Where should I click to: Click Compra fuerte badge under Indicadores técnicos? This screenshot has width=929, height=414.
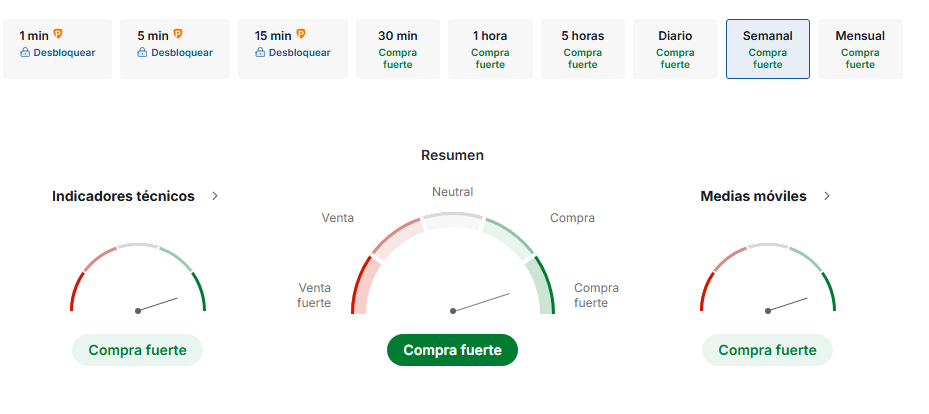click(137, 350)
